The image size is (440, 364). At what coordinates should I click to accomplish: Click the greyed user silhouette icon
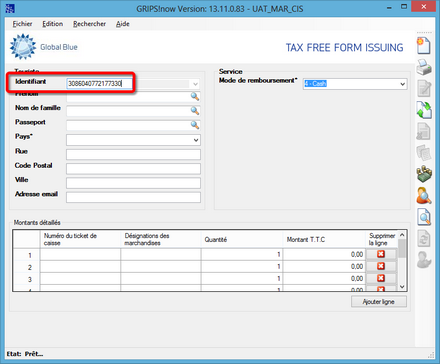pos(424,260)
